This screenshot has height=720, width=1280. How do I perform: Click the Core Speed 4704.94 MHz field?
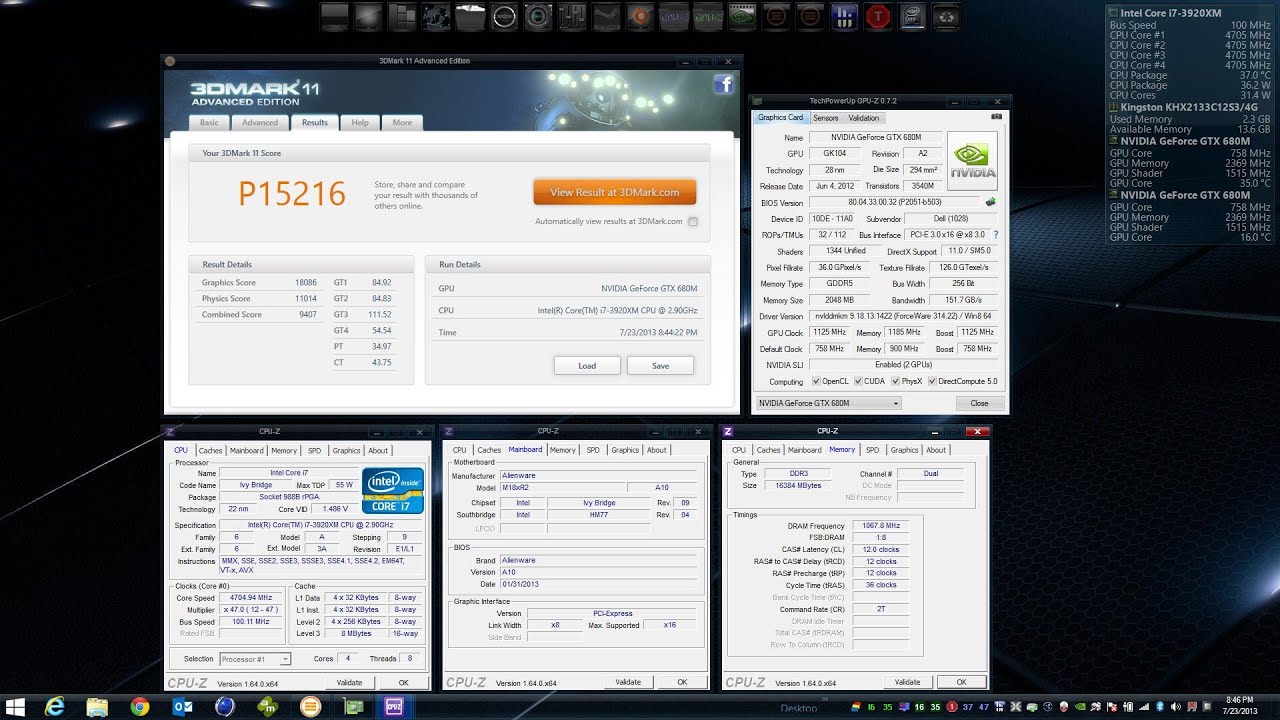pos(251,598)
